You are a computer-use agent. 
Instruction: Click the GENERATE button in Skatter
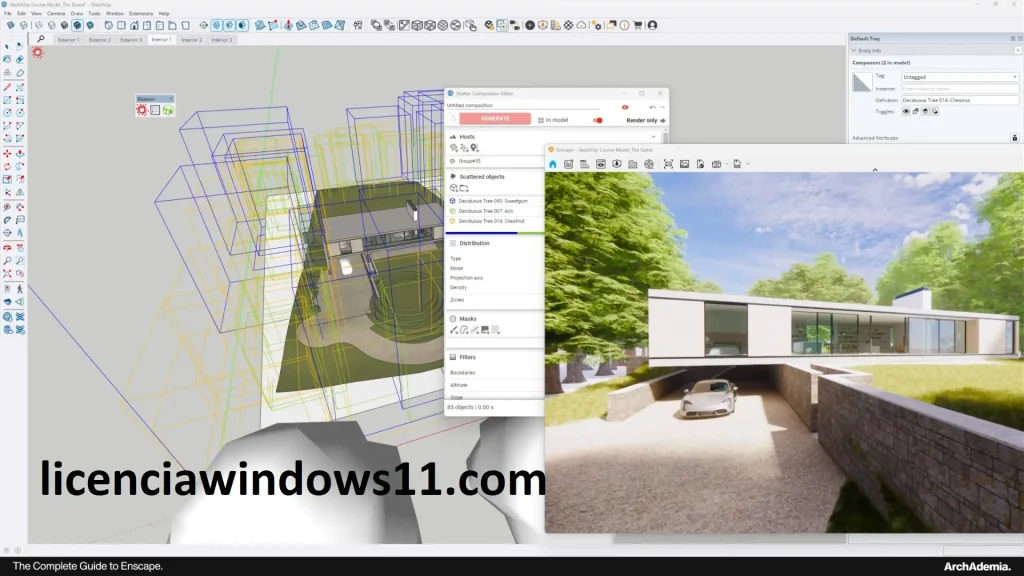pyautogui.click(x=495, y=118)
